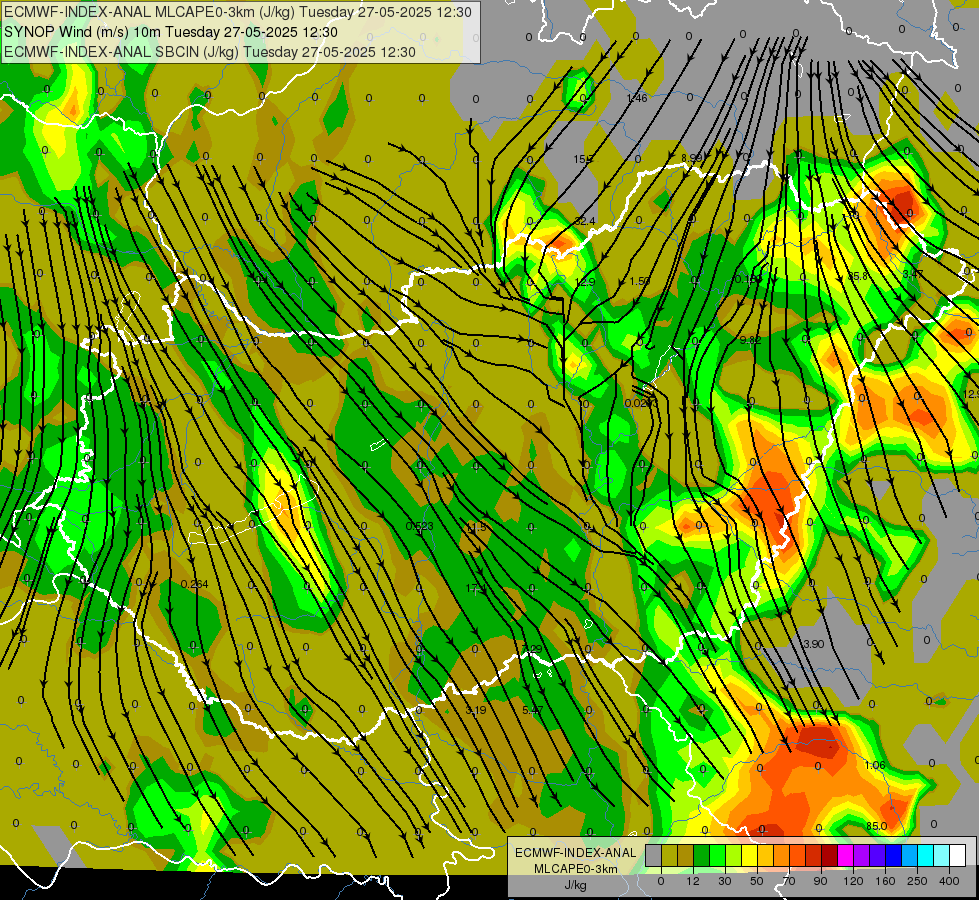Select the purple legend swatch
This screenshot has height=900, width=979.
(x=862, y=855)
